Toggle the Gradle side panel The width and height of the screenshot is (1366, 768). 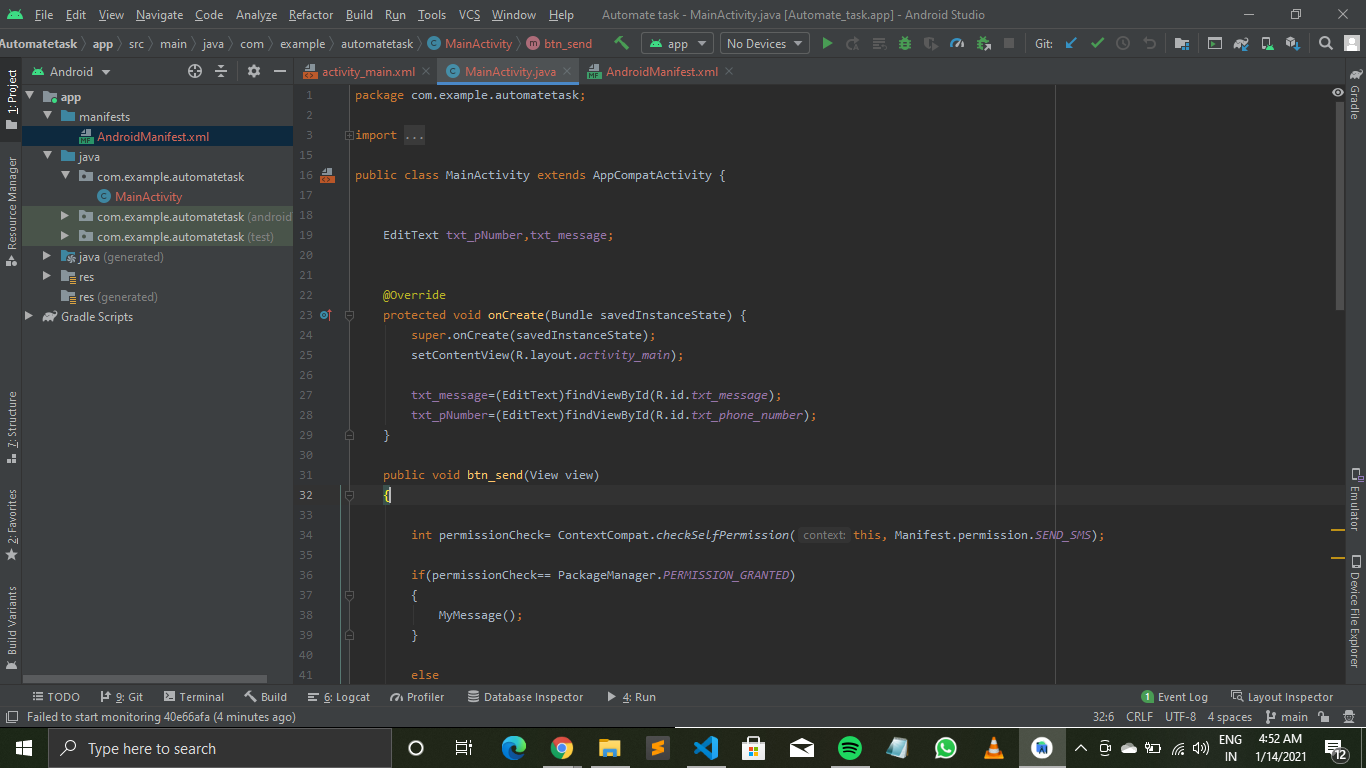tap(1355, 95)
